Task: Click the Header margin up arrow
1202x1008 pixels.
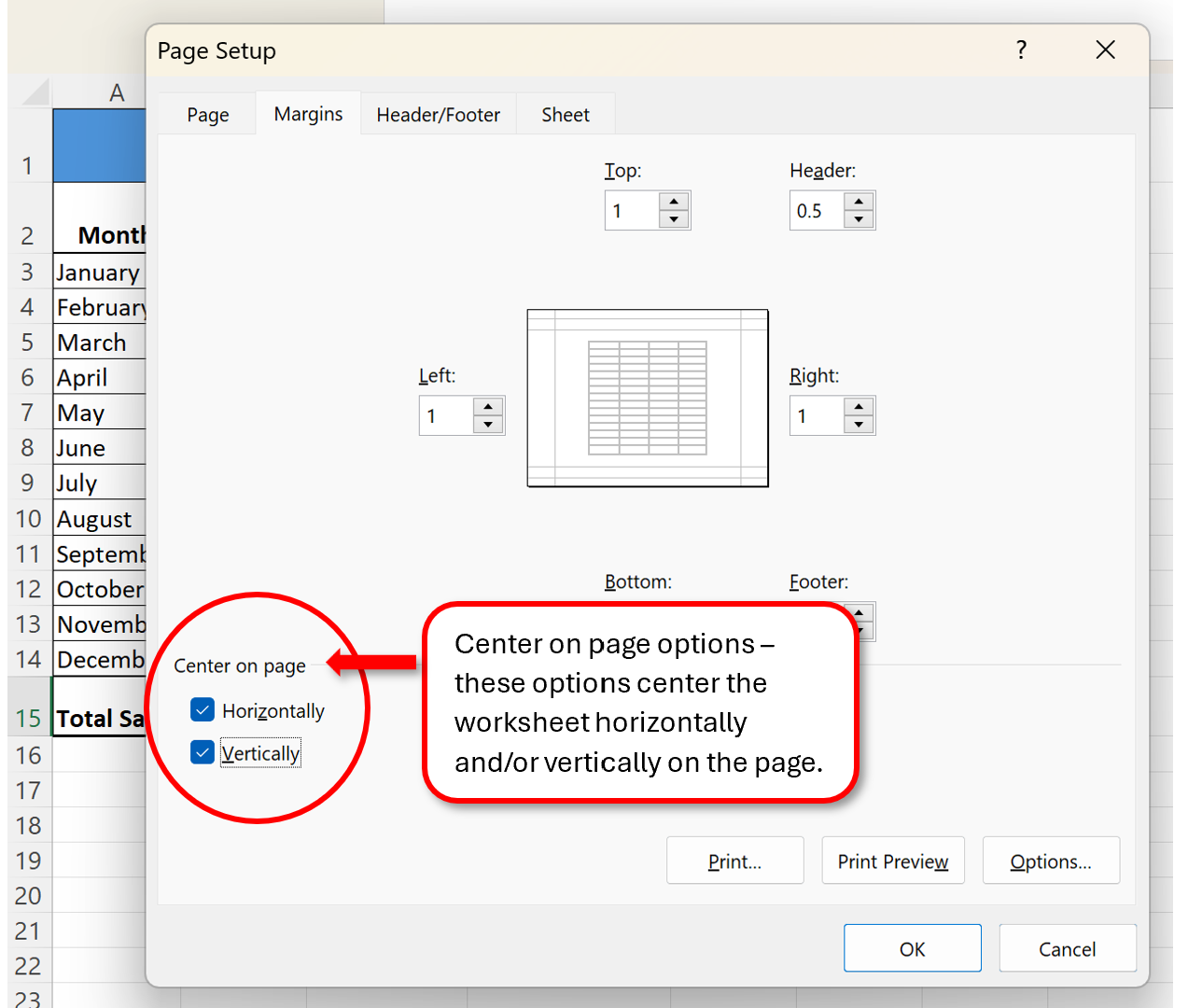Action: (x=859, y=202)
